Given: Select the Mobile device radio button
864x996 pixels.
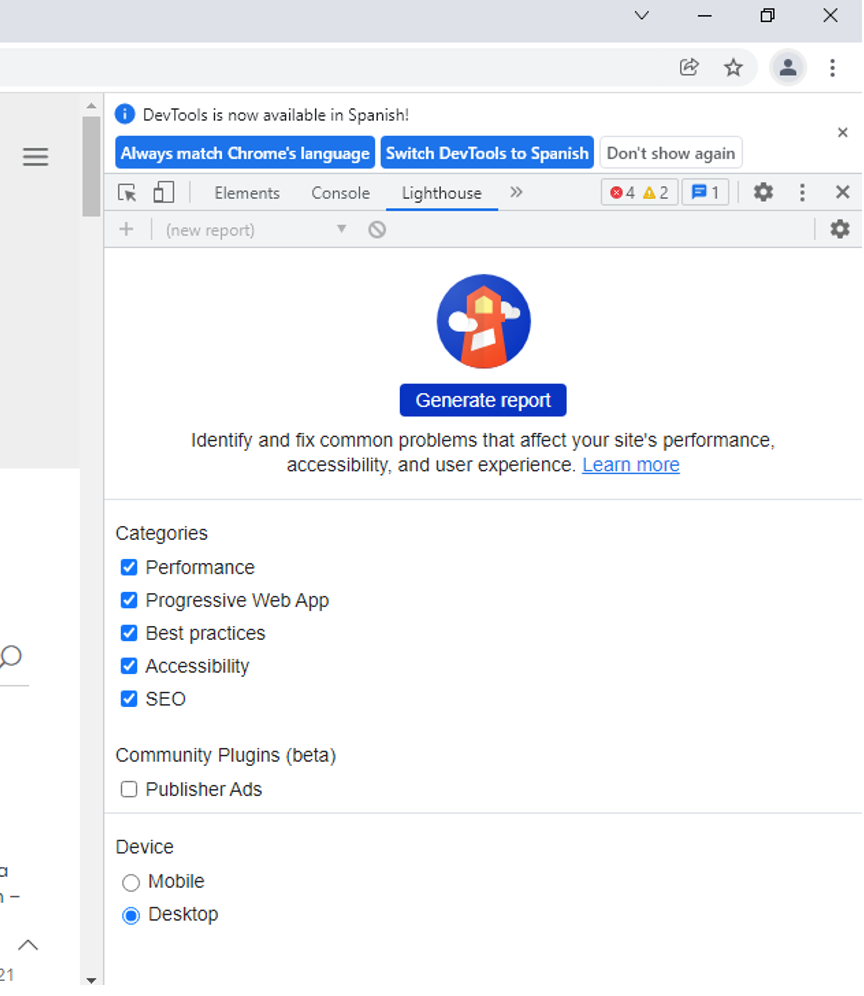Looking at the screenshot, I should tap(131, 883).
